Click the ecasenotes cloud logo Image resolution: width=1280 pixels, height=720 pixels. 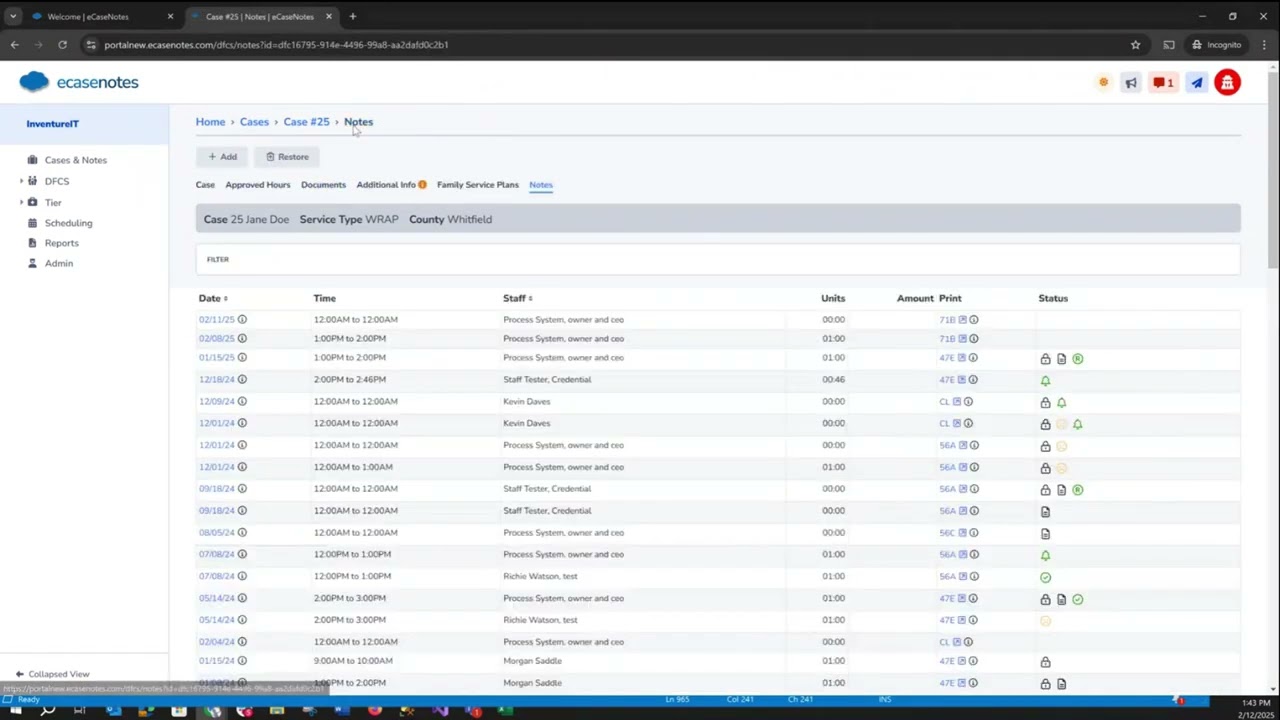coord(78,82)
